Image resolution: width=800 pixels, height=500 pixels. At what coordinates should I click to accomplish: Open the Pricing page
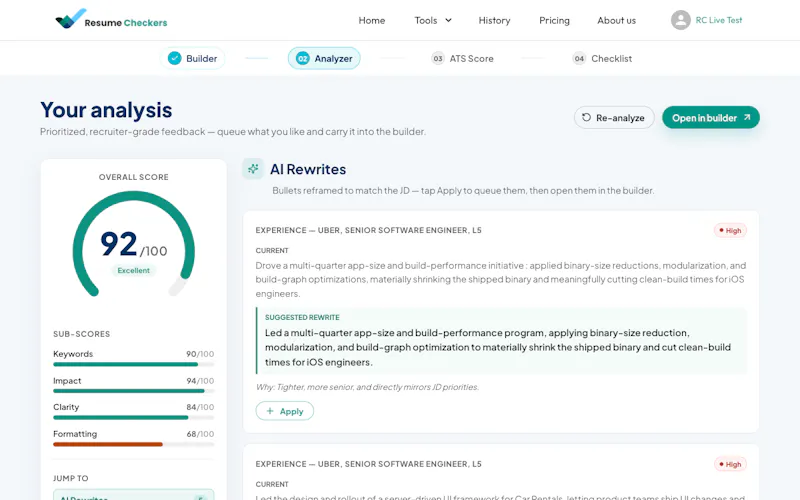[x=554, y=20]
